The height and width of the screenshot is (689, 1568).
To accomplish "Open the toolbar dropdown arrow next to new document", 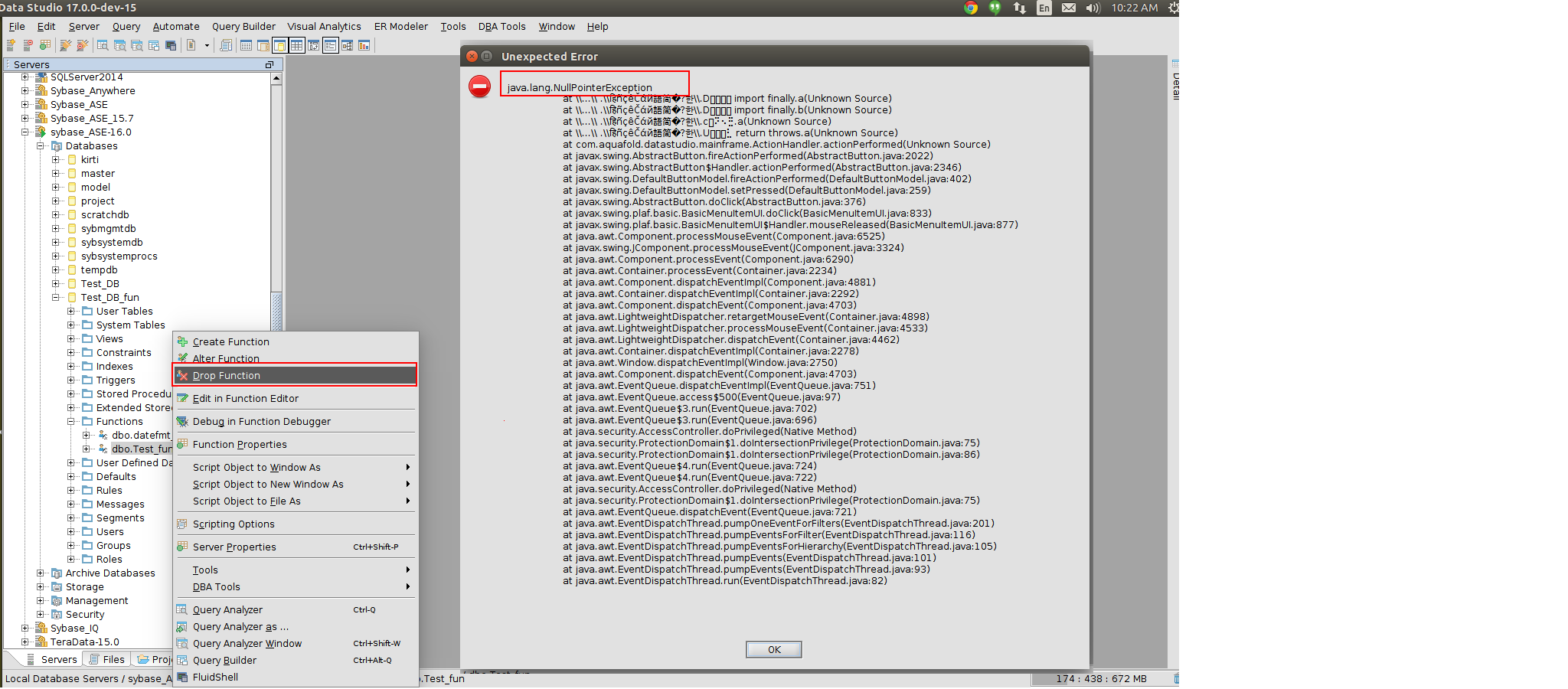I will click(207, 46).
